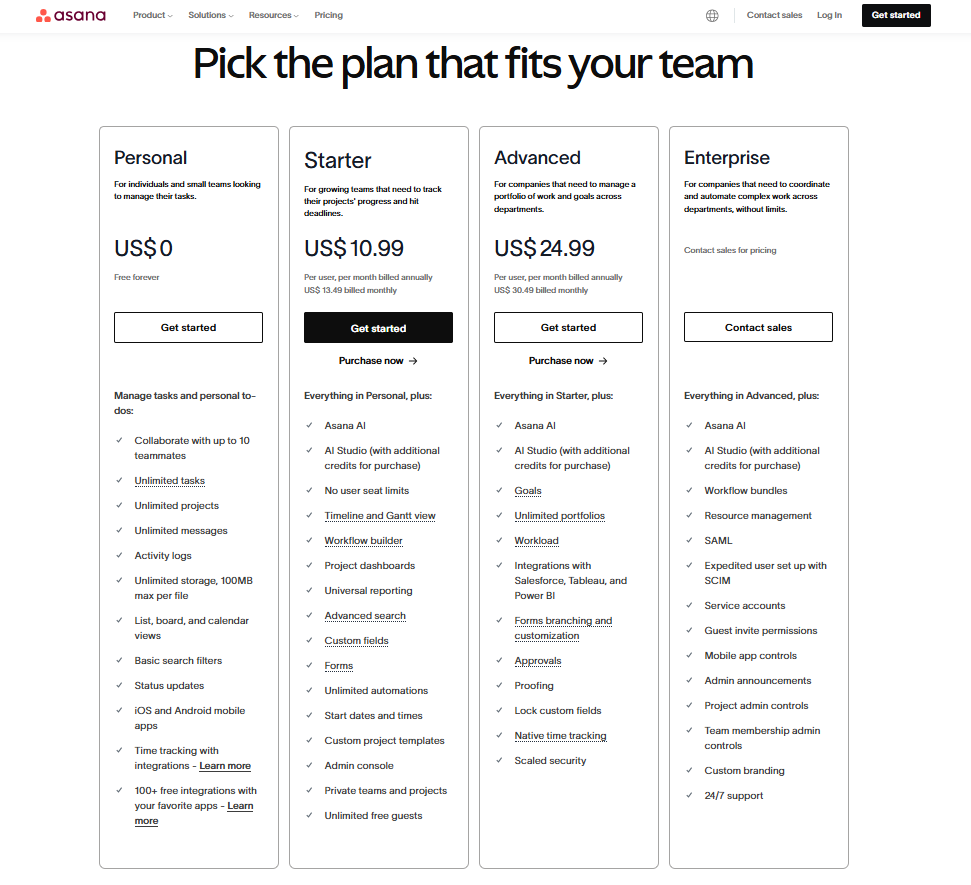
Task: Click the arrow beside Starter Purchase now
Action: tap(413, 361)
